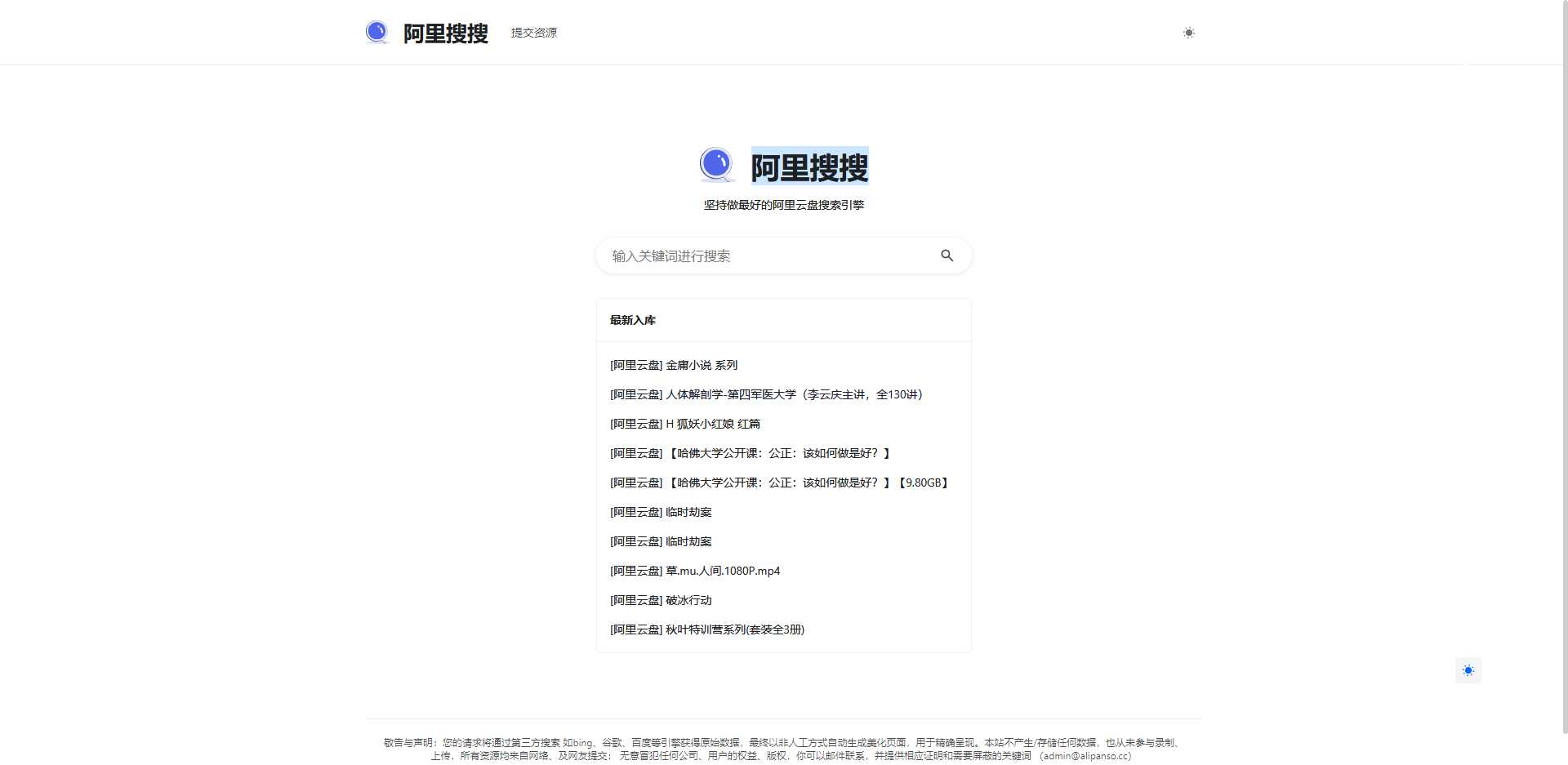Click the floating blue sun theme button
Viewport: 1568px width, 765px height.
[1468, 670]
